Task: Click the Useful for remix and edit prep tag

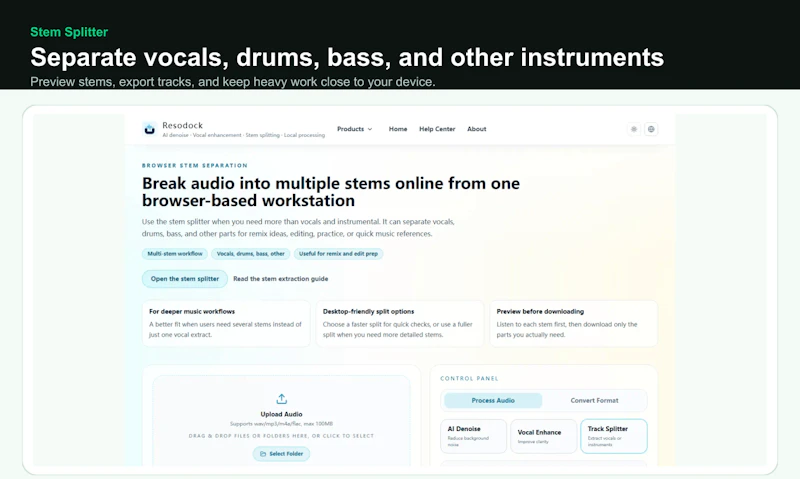Action: [x=338, y=254]
